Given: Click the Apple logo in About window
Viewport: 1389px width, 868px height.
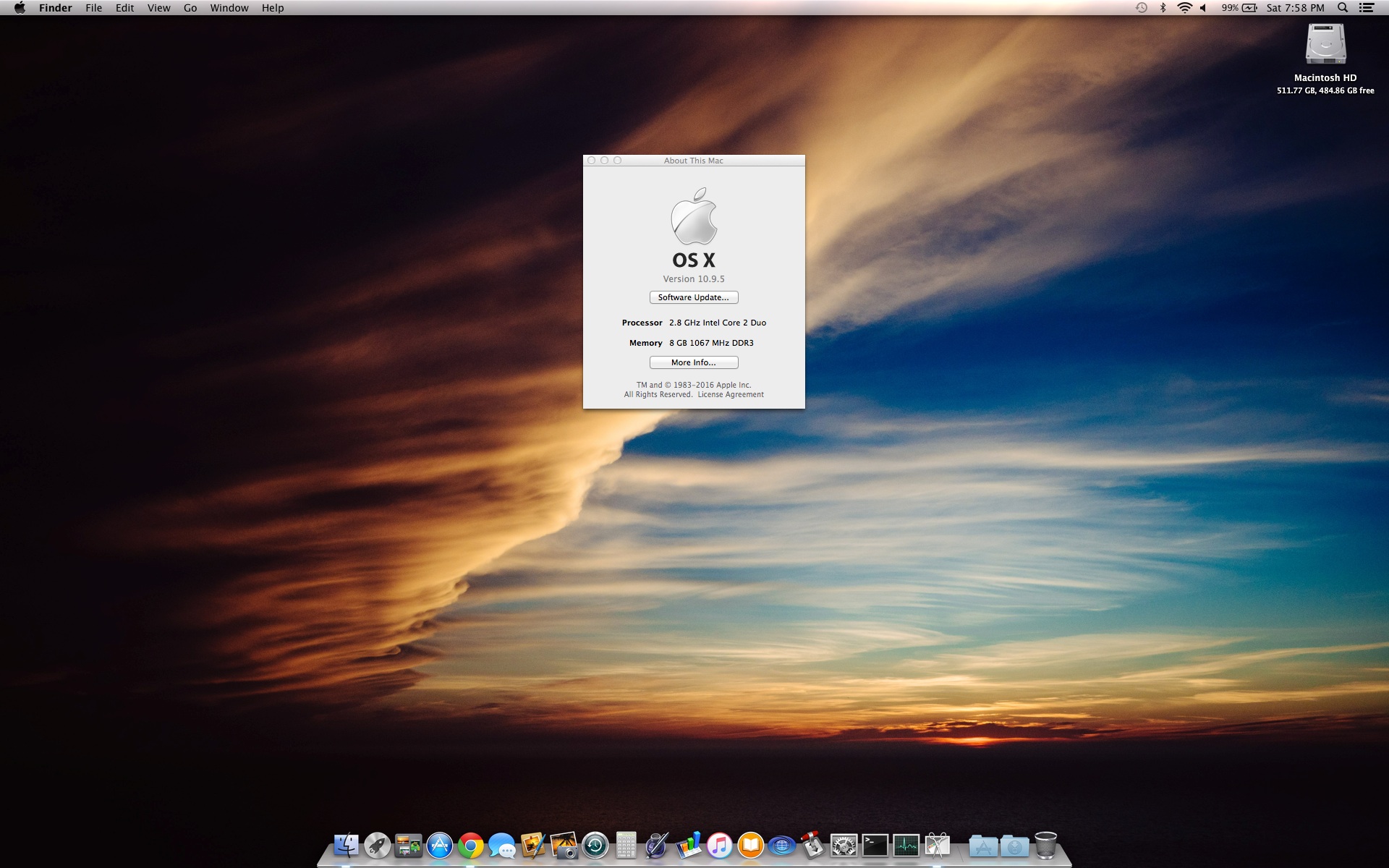Looking at the screenshot, I should click(x=694, y=216).
